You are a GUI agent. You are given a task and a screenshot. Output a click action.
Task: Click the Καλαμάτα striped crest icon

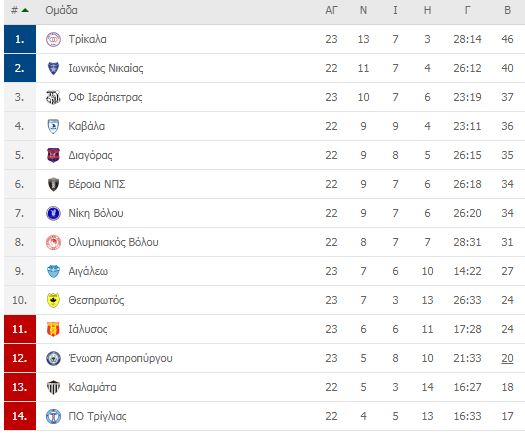click(x=53, y=387)
